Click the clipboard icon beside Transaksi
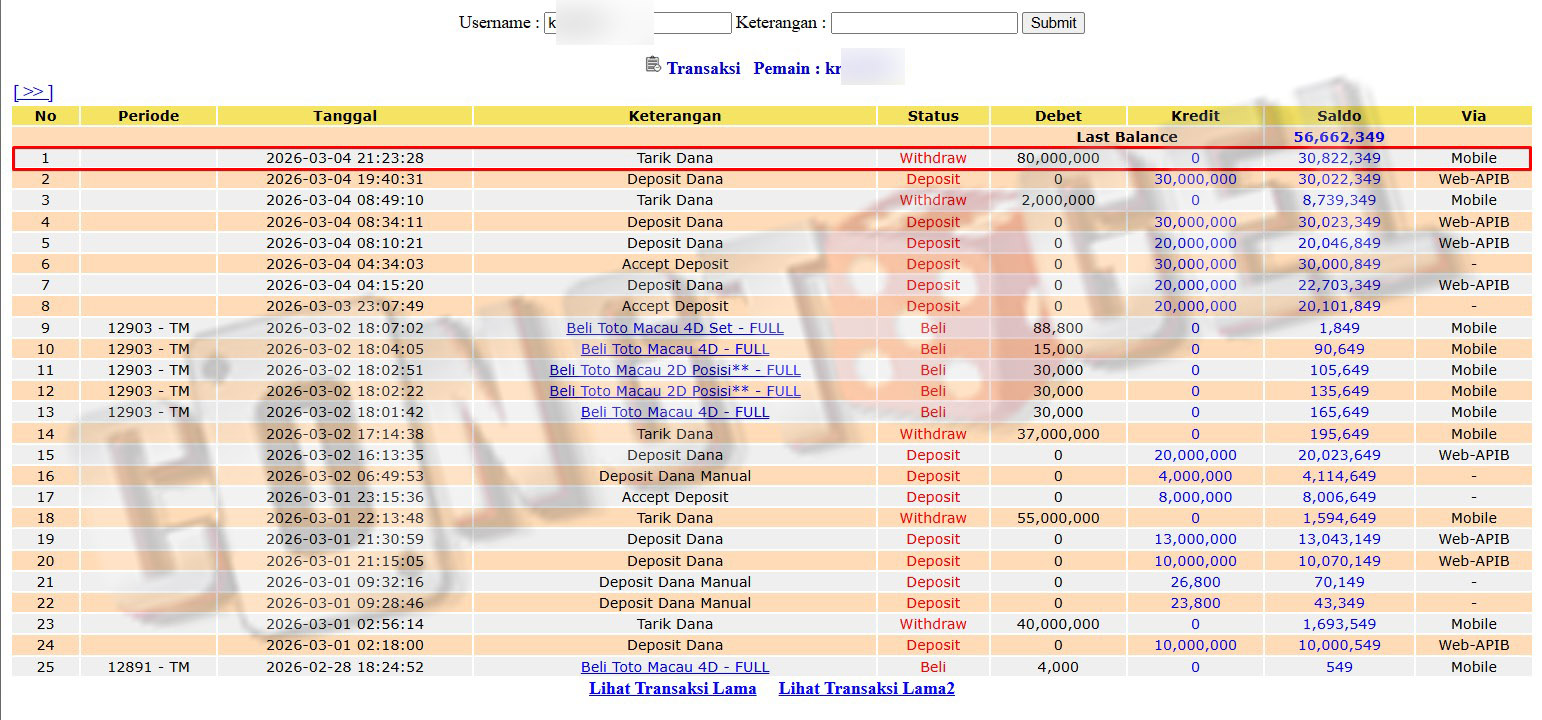 tap(653, 65)
